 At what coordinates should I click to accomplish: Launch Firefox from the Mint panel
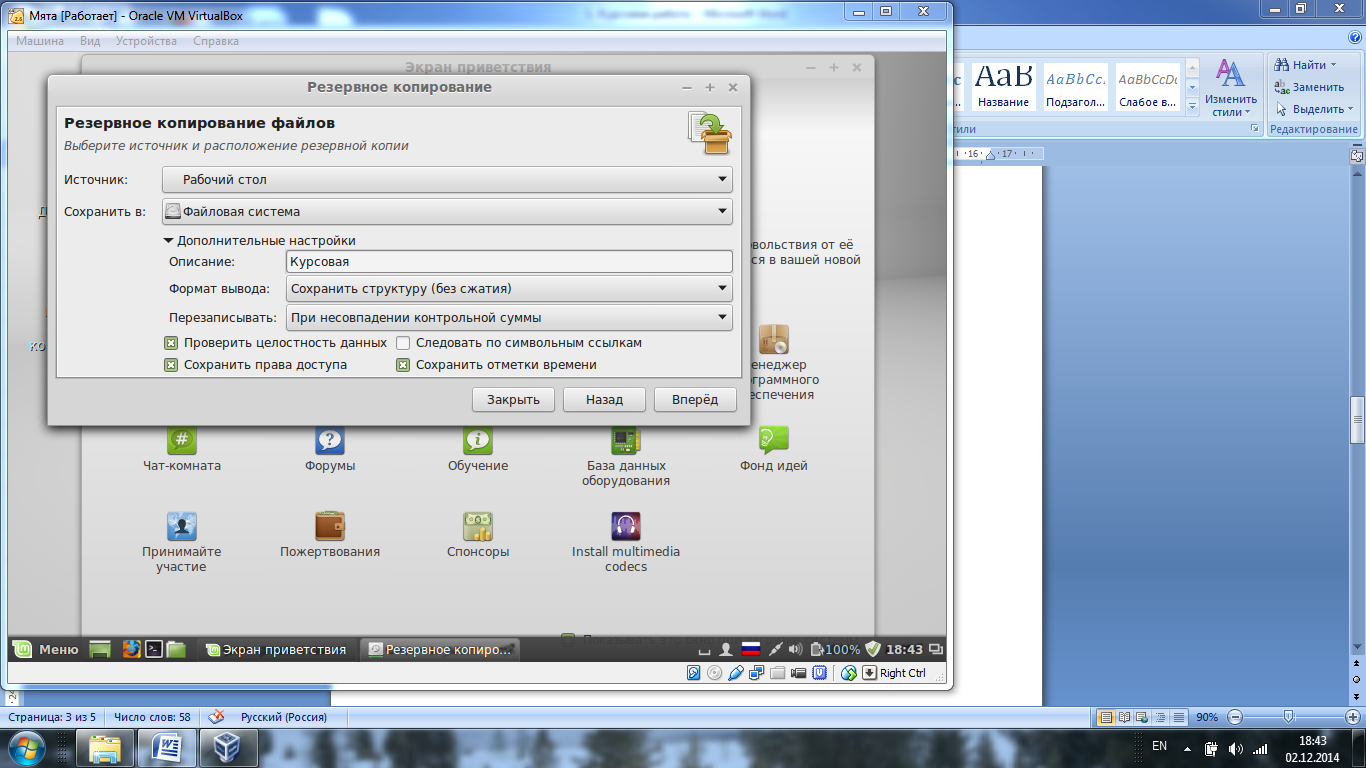coord(131,649)
